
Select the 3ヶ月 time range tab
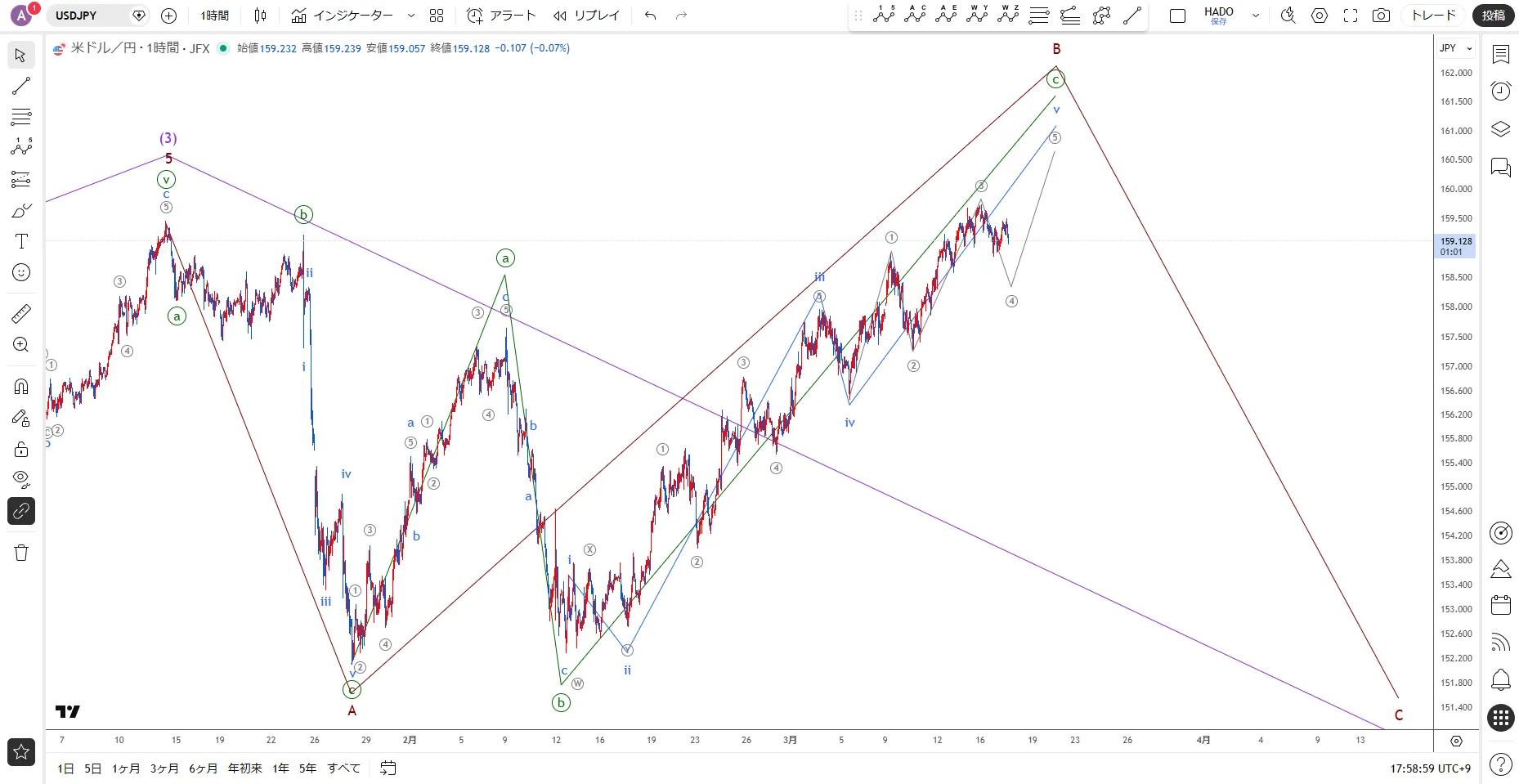[164, 768]
